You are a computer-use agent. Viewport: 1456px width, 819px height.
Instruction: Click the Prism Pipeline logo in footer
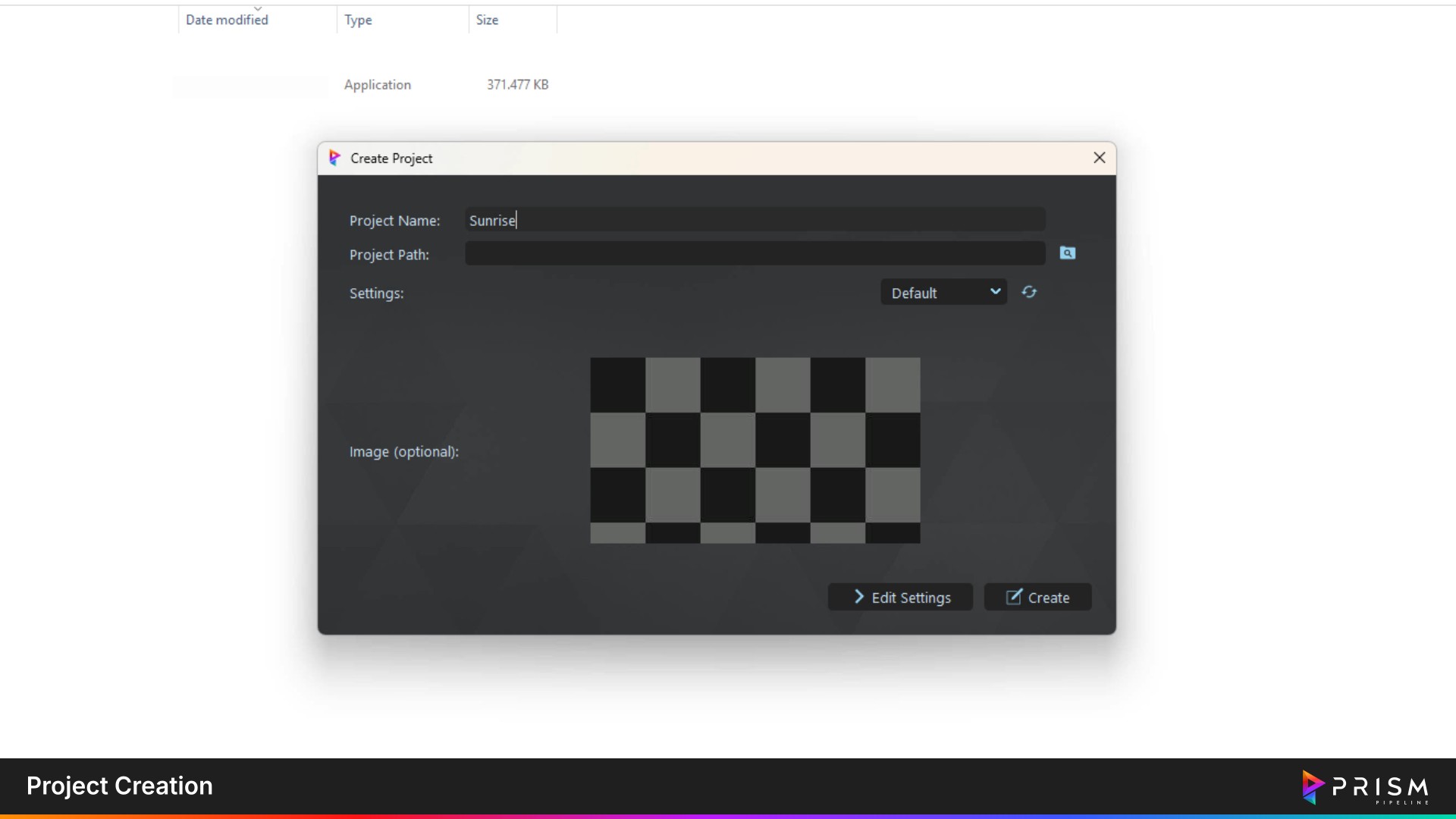pyautogui.click(x=1365, y=787)
